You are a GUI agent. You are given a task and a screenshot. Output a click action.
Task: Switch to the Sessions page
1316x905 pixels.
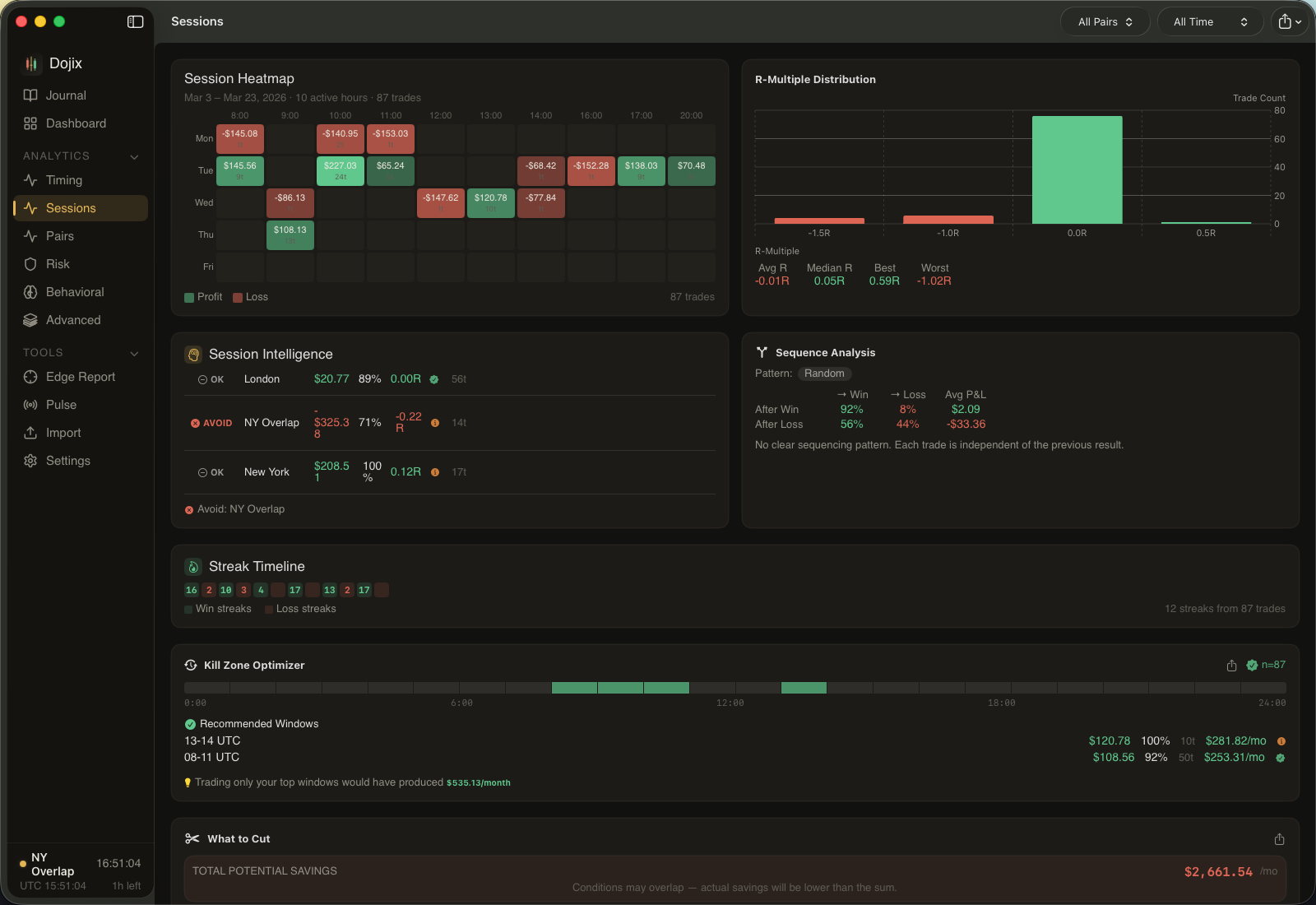70,208
